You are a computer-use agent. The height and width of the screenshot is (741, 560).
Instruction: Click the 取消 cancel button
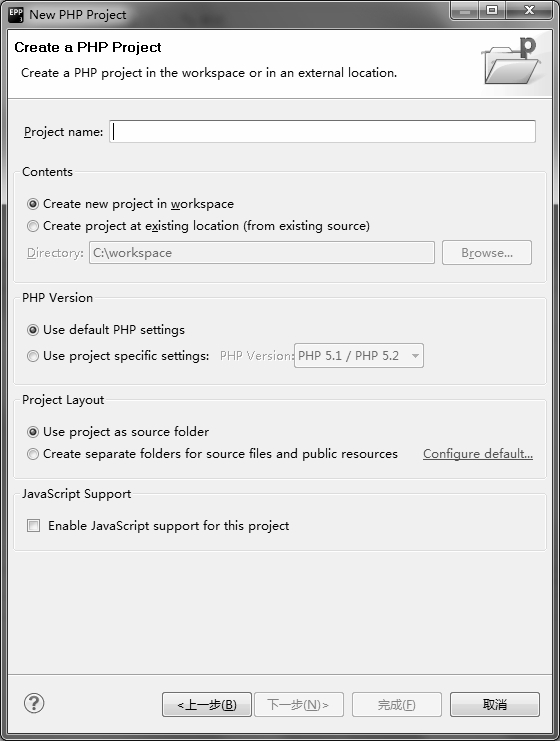(x=495, y=705)
